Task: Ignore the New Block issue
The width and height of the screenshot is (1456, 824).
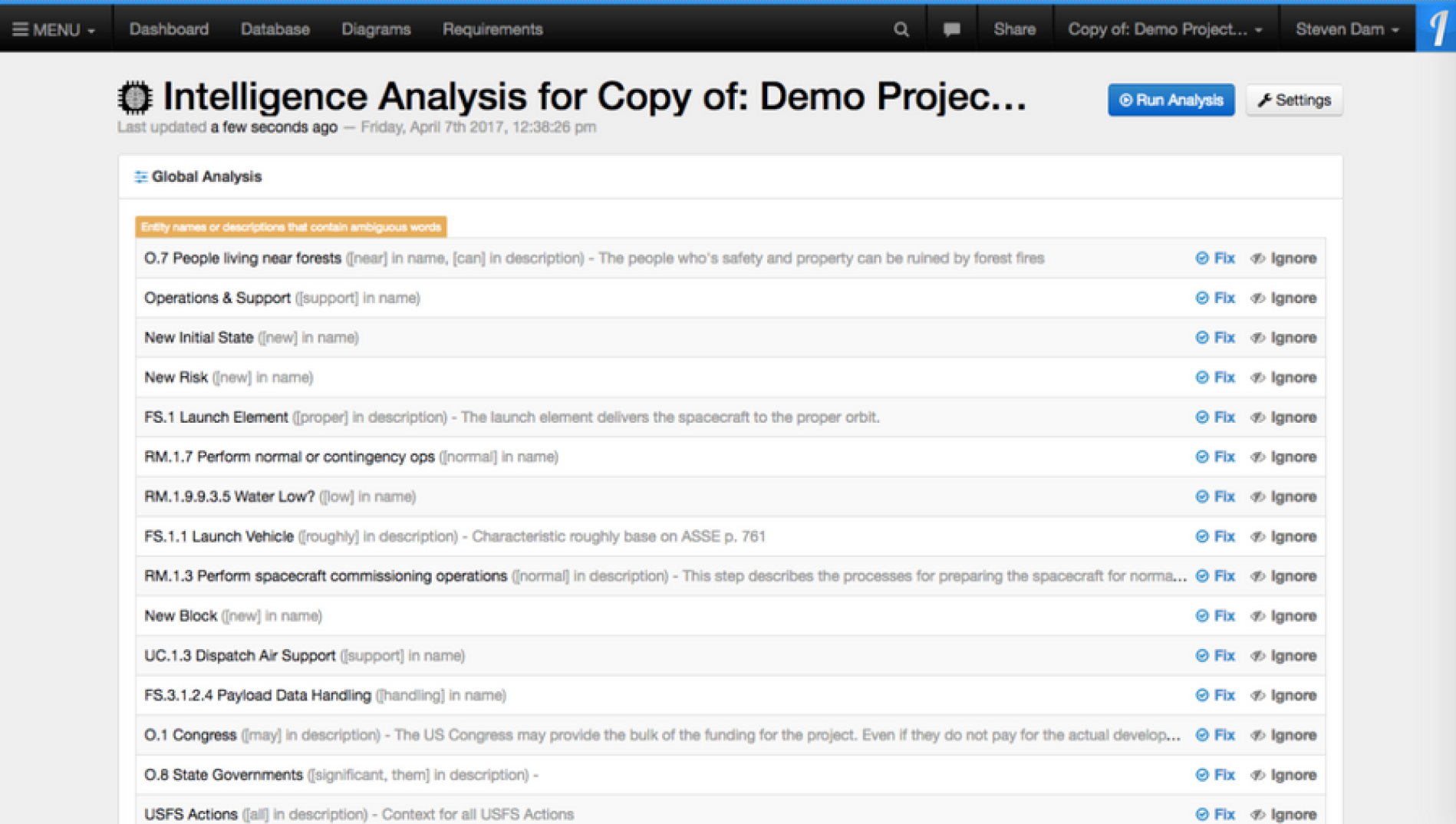Action: 1283,616
